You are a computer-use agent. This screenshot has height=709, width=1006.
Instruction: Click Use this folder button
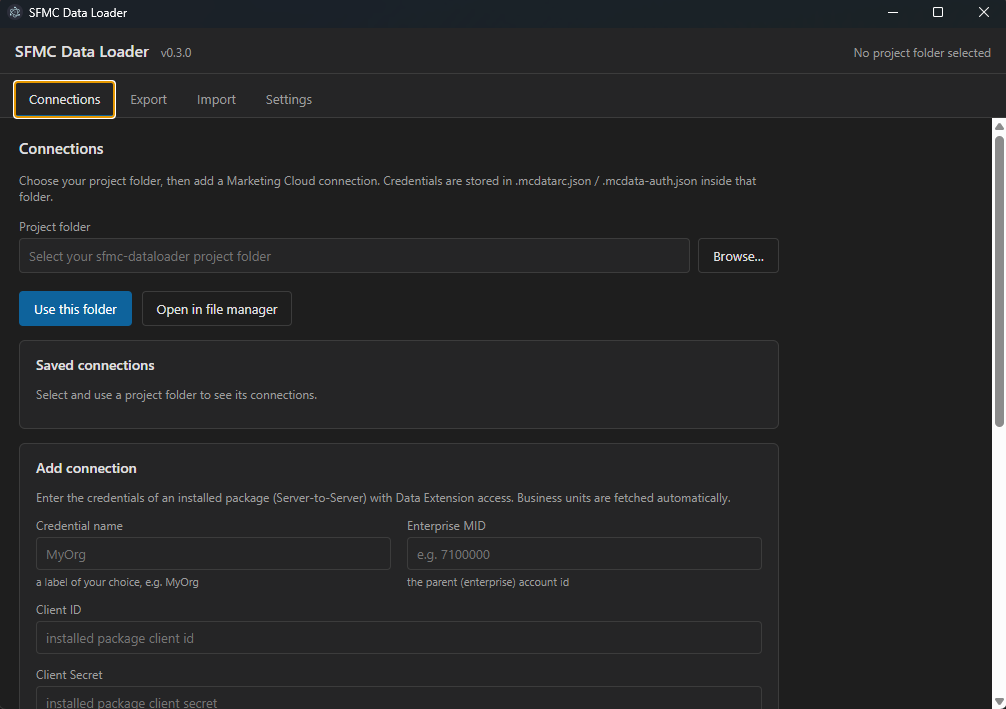tap(75, 309)
